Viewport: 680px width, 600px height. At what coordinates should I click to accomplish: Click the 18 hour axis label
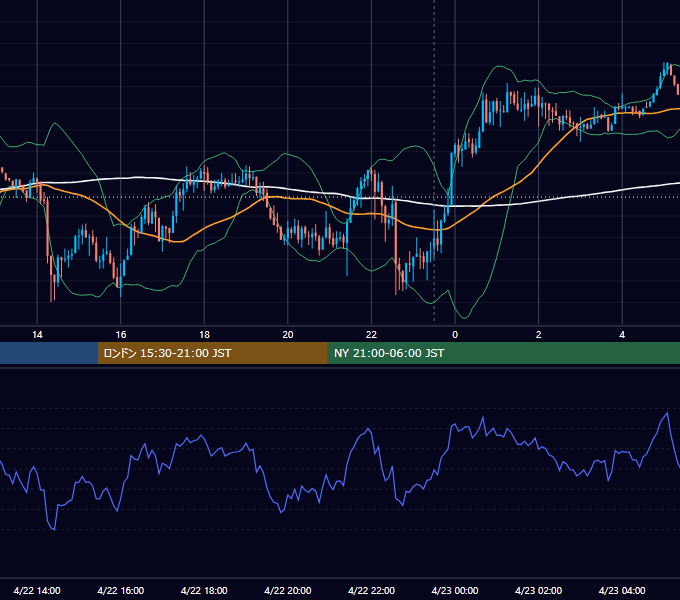click(204, 335)
